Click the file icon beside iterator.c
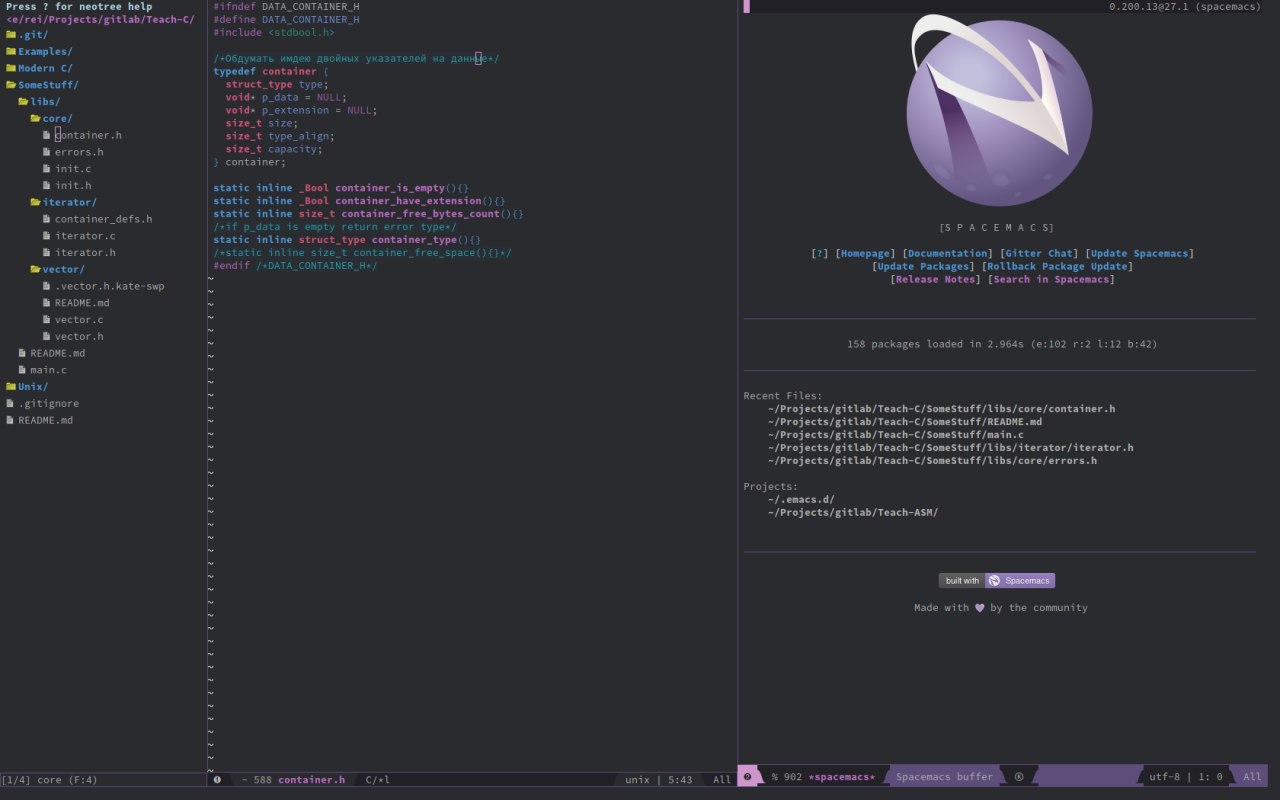Screen dimensions: 1280x800 click(46, 236)
